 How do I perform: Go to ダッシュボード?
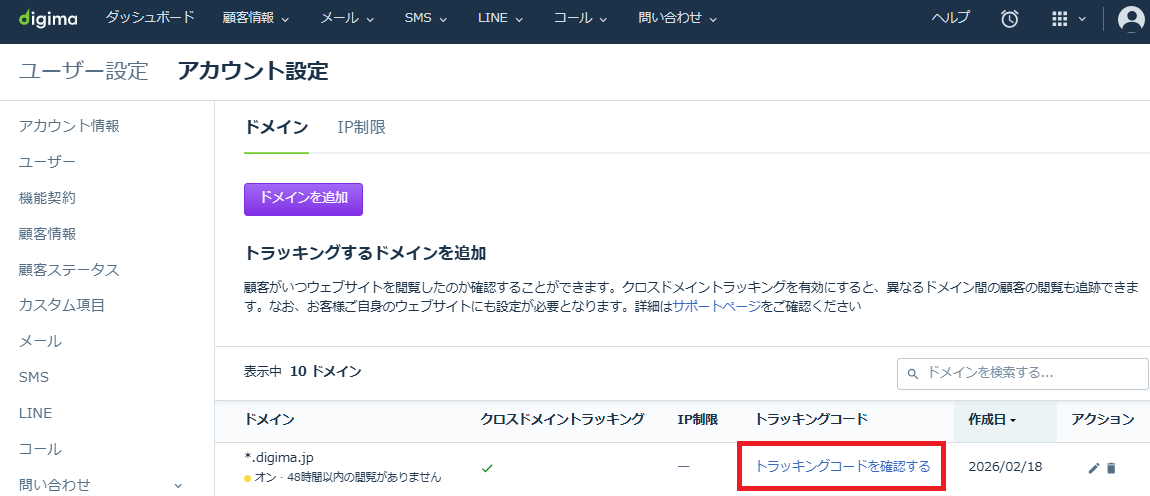[x=150, y=18]
